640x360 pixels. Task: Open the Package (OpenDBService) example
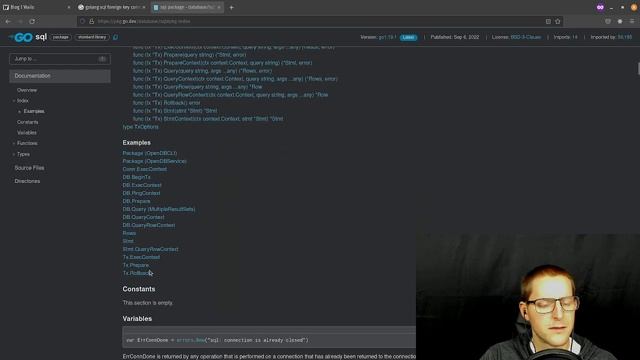[155, 161]
